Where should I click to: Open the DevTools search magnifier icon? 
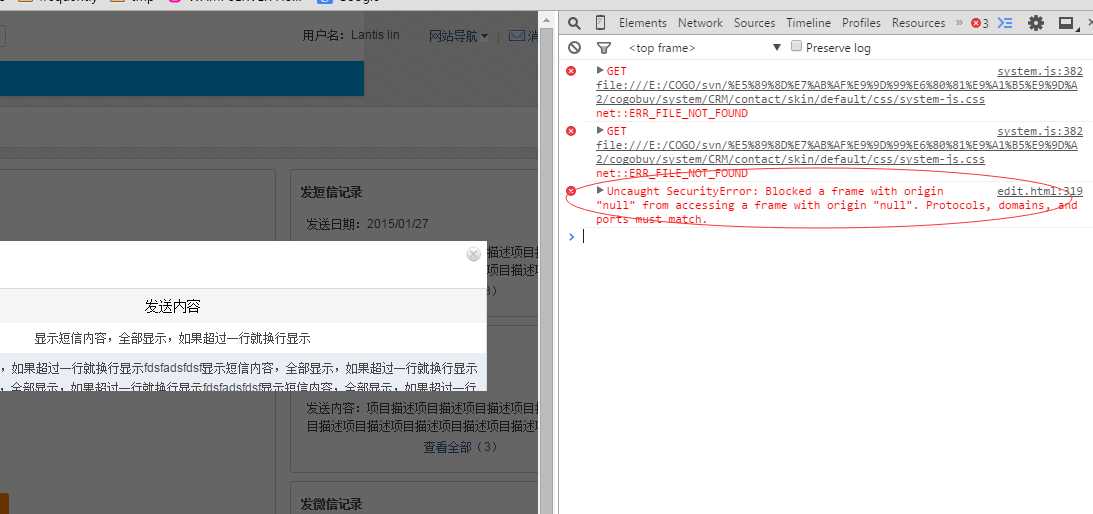click(574, 24)
